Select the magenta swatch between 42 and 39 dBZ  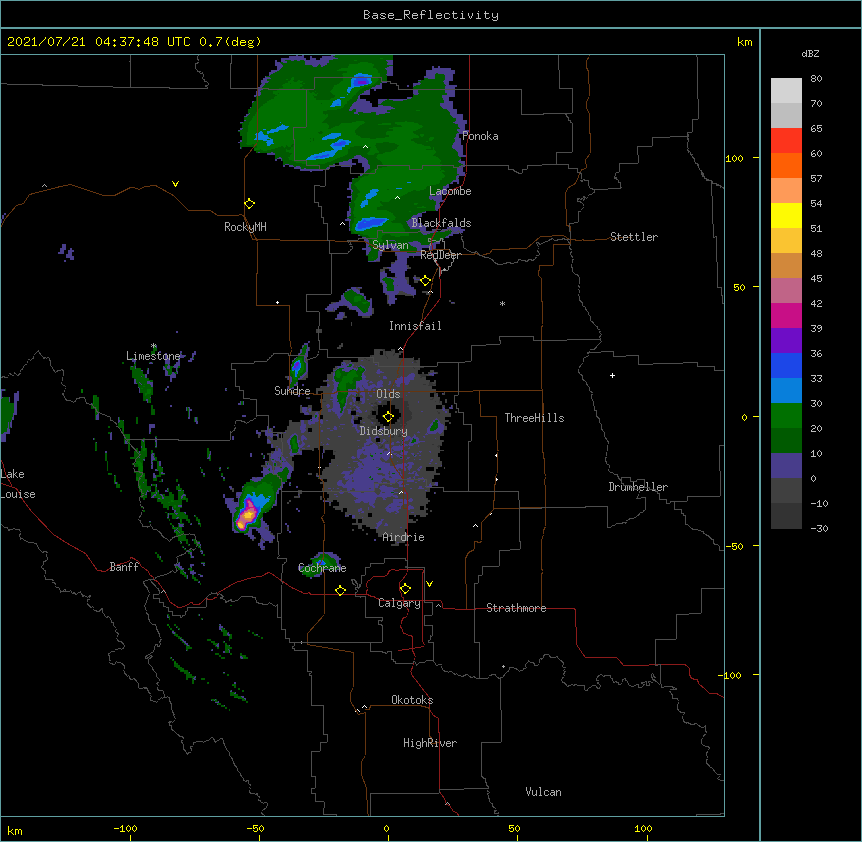[x=786, y=315]
